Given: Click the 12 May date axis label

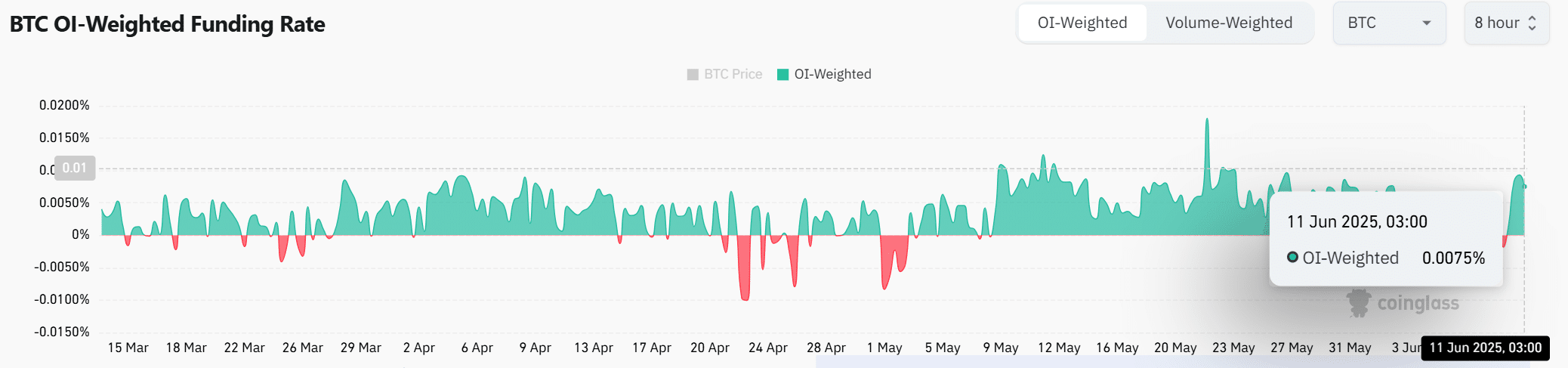Looking at the screenshot, I should tap(1059, 348).
